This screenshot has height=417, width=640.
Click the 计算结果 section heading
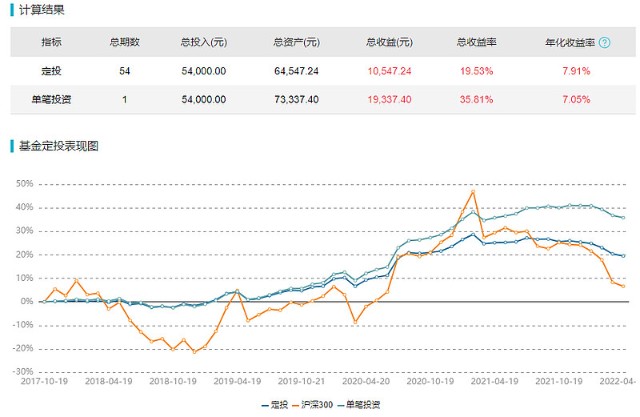click(42, 10)
